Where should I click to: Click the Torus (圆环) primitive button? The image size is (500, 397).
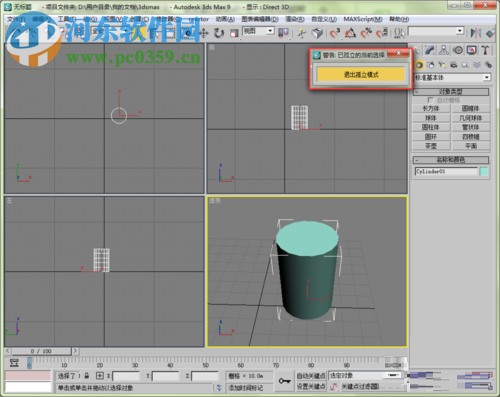pos(431,137)
